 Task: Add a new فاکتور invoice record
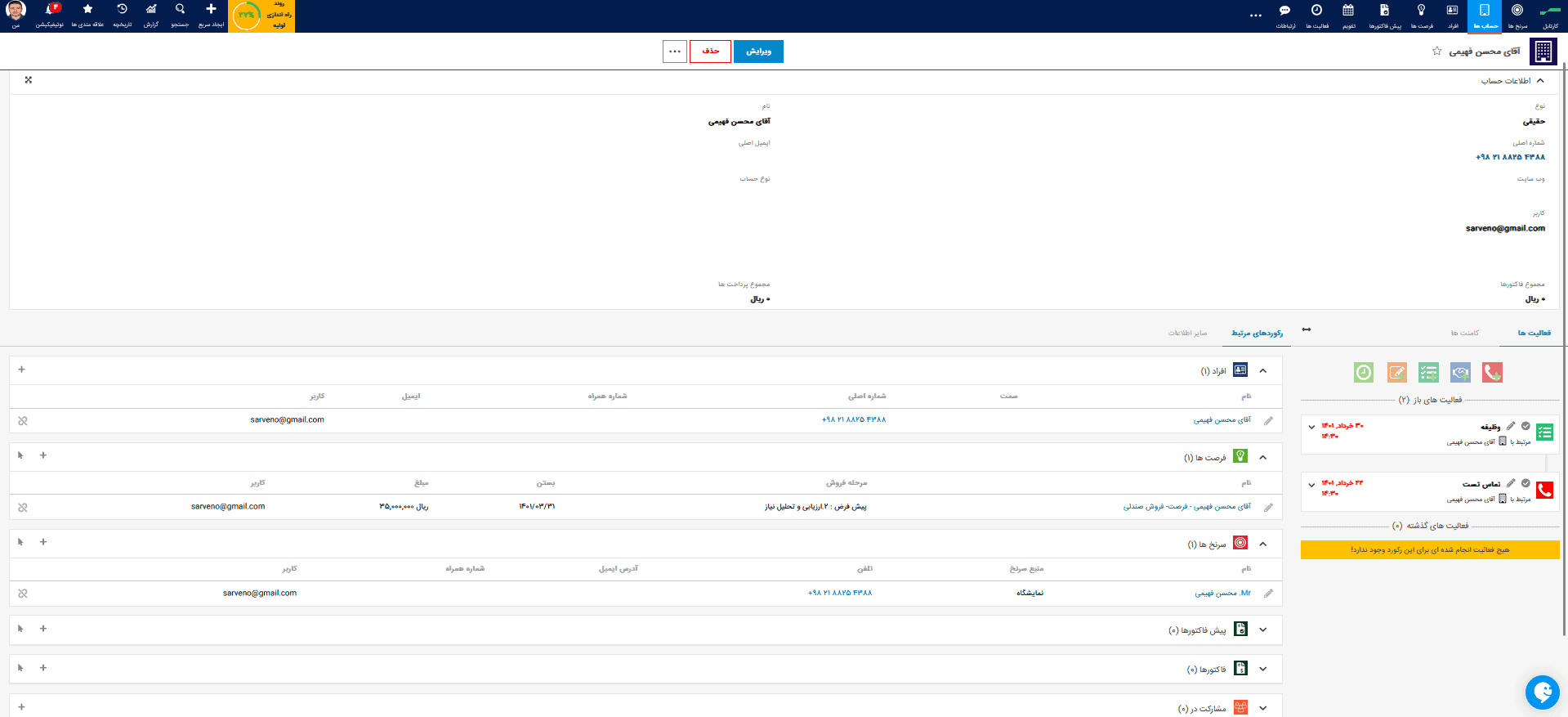pyautogui.click(x=43, y=668)
